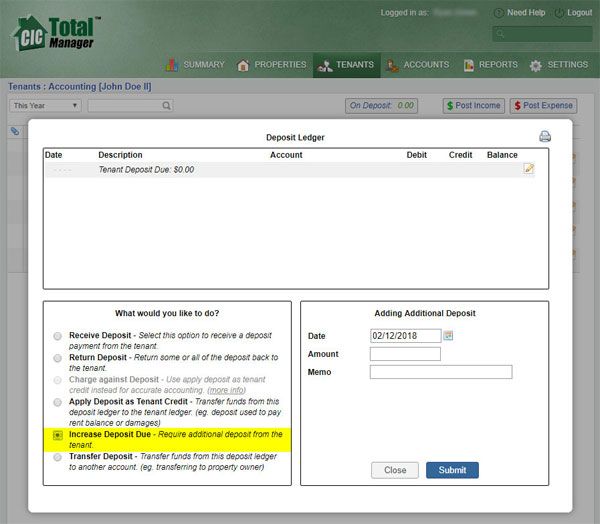
Task: Open the Accounts tab
Action: click(417, 65)
